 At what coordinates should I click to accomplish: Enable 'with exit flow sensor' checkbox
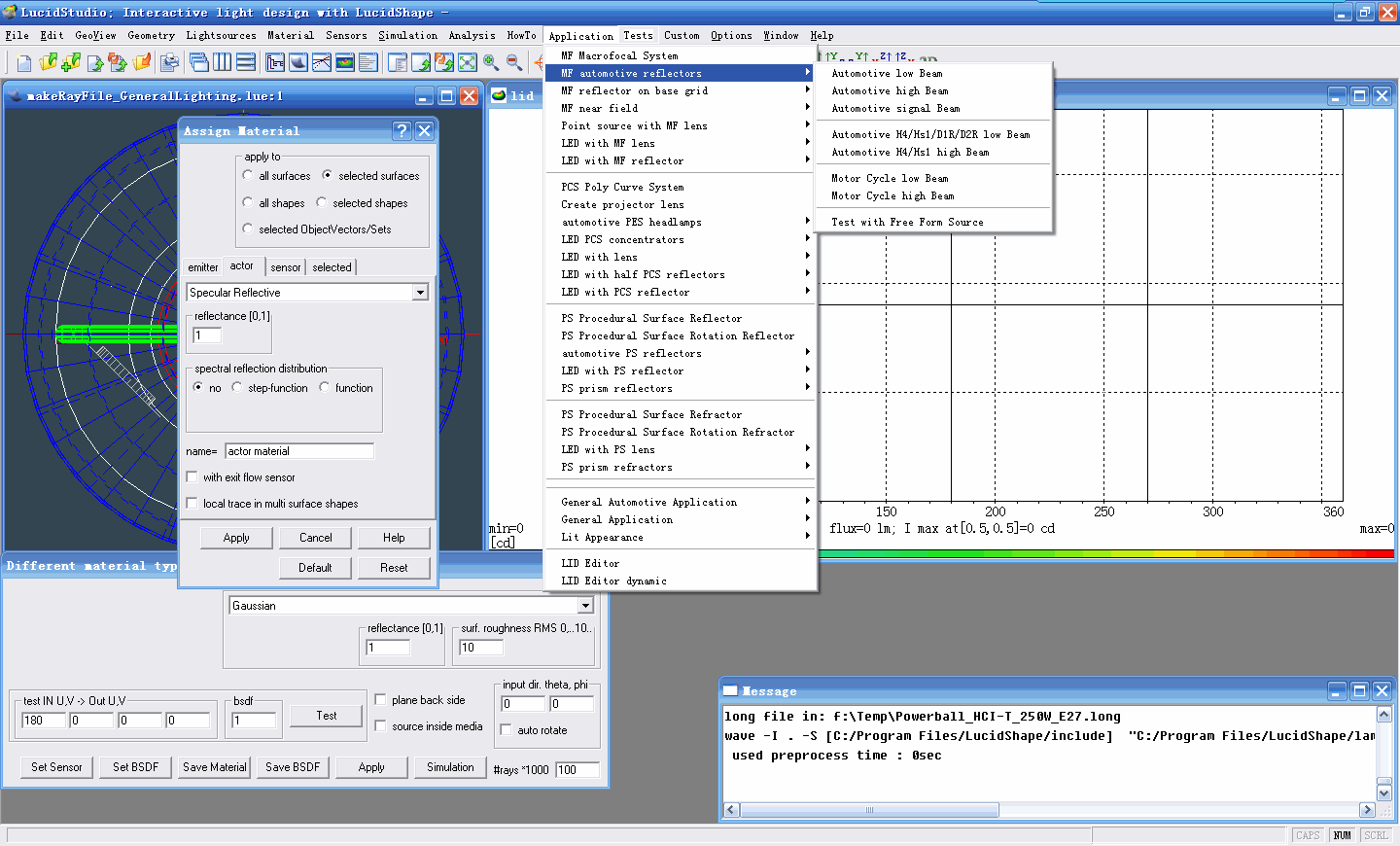[192, 477]
